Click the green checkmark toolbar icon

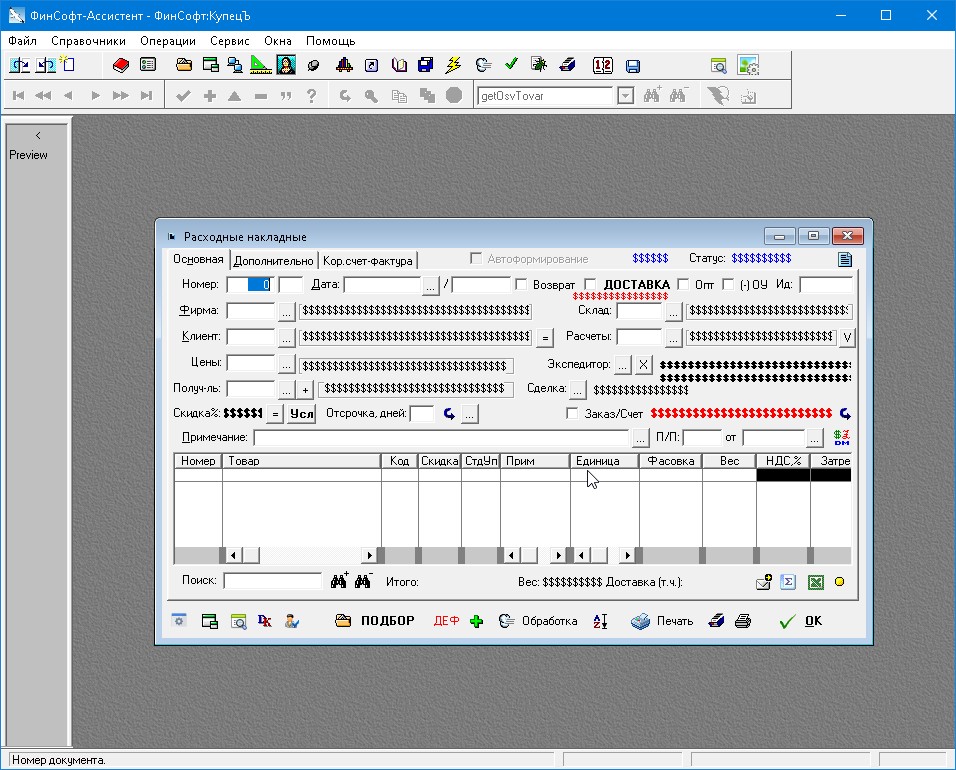point(511,66)
